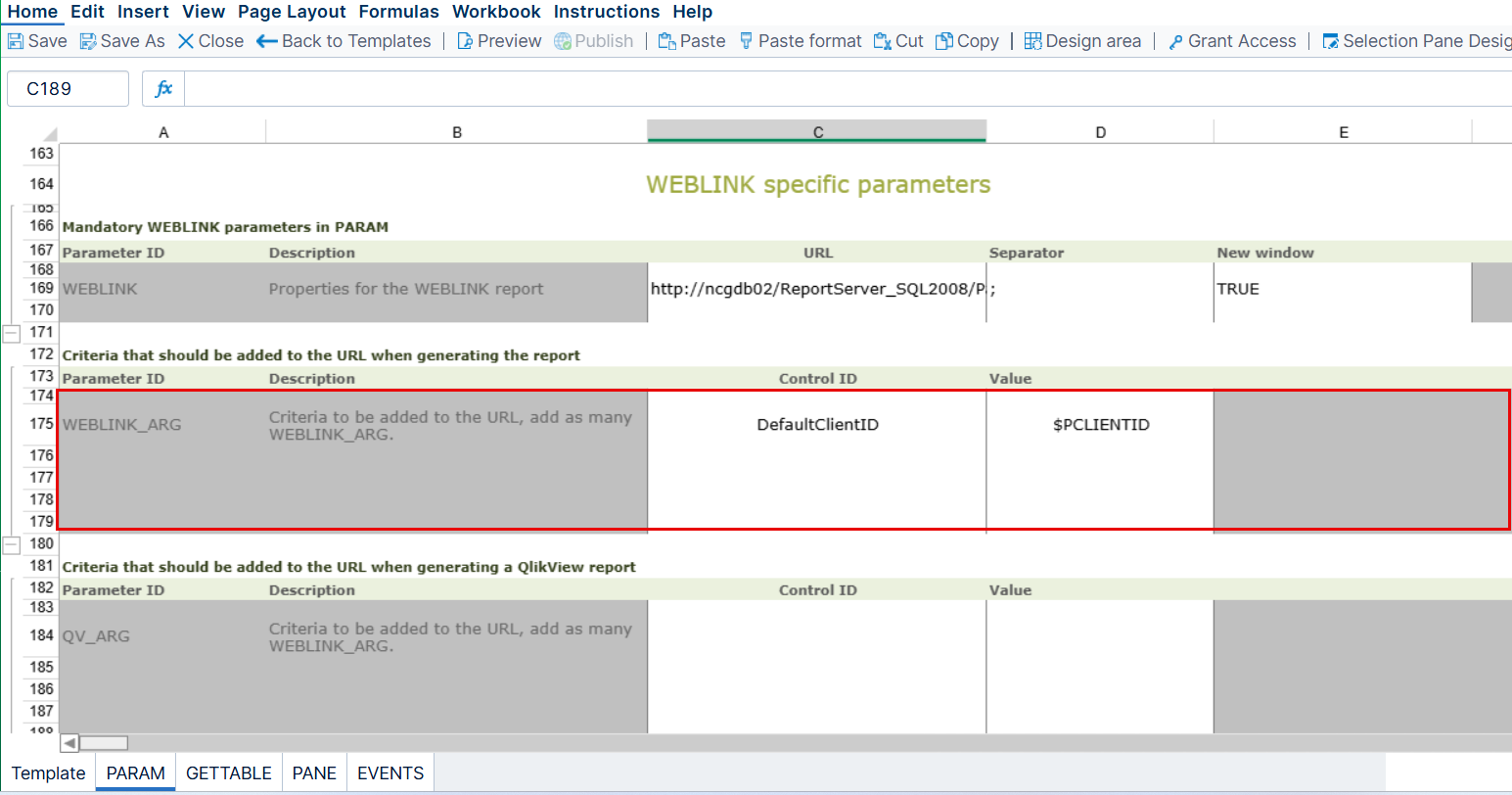This screenshot has height=795, width=1512.
Task: Open Preview of the template
Action: [499, 41]
